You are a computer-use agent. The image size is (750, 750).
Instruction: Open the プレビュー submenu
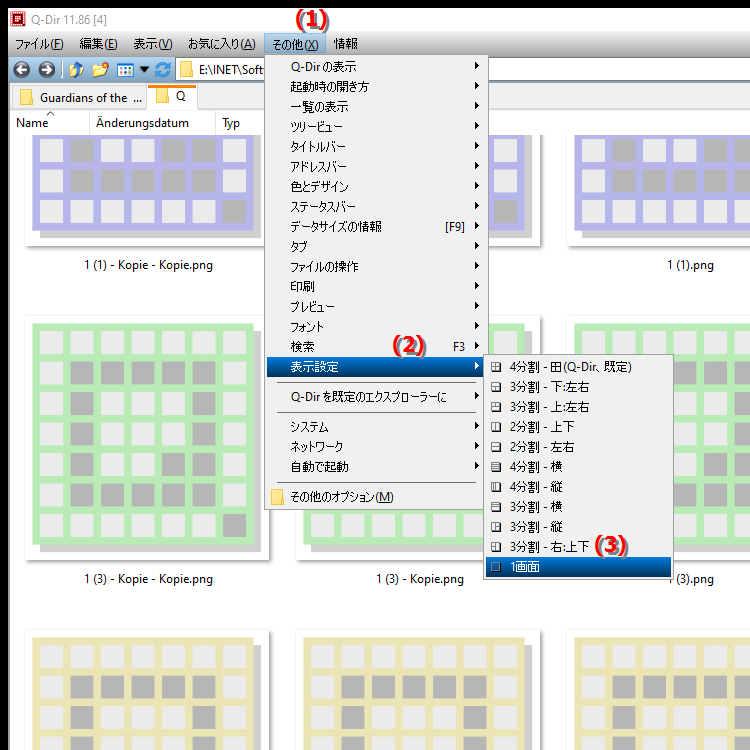click(376, 307)
